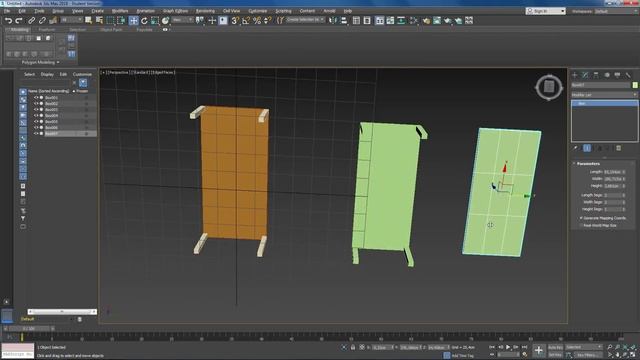Open the reference coordinate system View dropdown

(182, 20)
